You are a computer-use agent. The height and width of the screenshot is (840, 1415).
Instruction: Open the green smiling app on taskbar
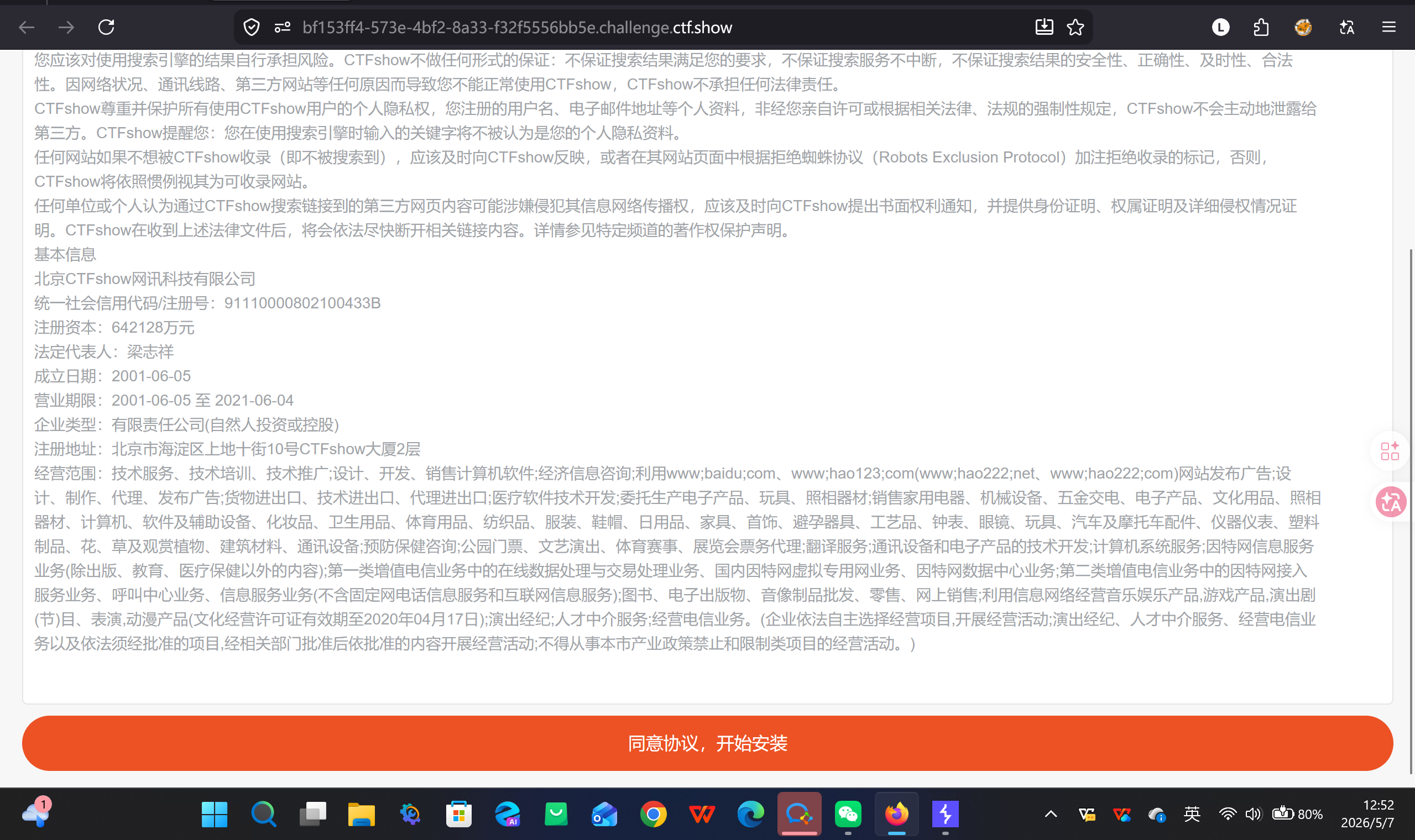(556, 815)
